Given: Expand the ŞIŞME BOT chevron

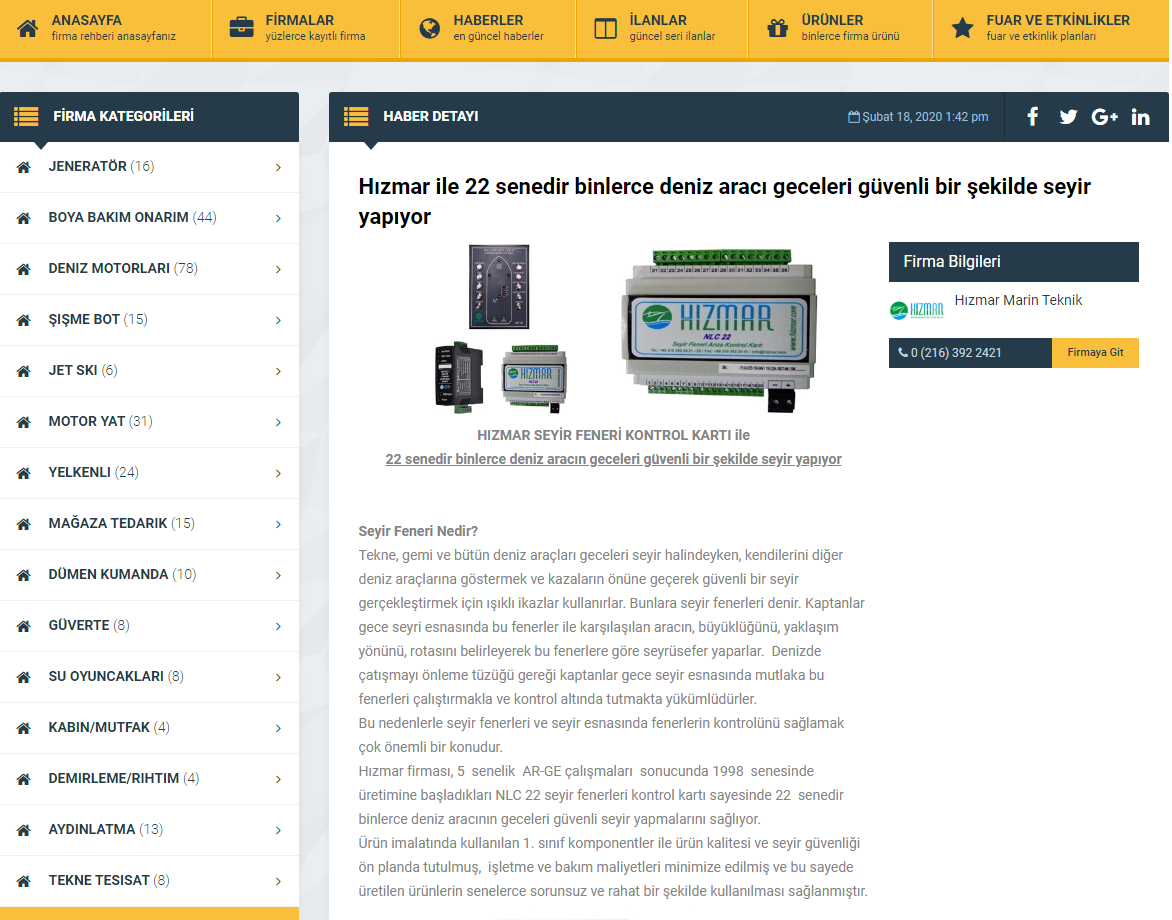Looking at the screenshot, I should click(278, 320).
